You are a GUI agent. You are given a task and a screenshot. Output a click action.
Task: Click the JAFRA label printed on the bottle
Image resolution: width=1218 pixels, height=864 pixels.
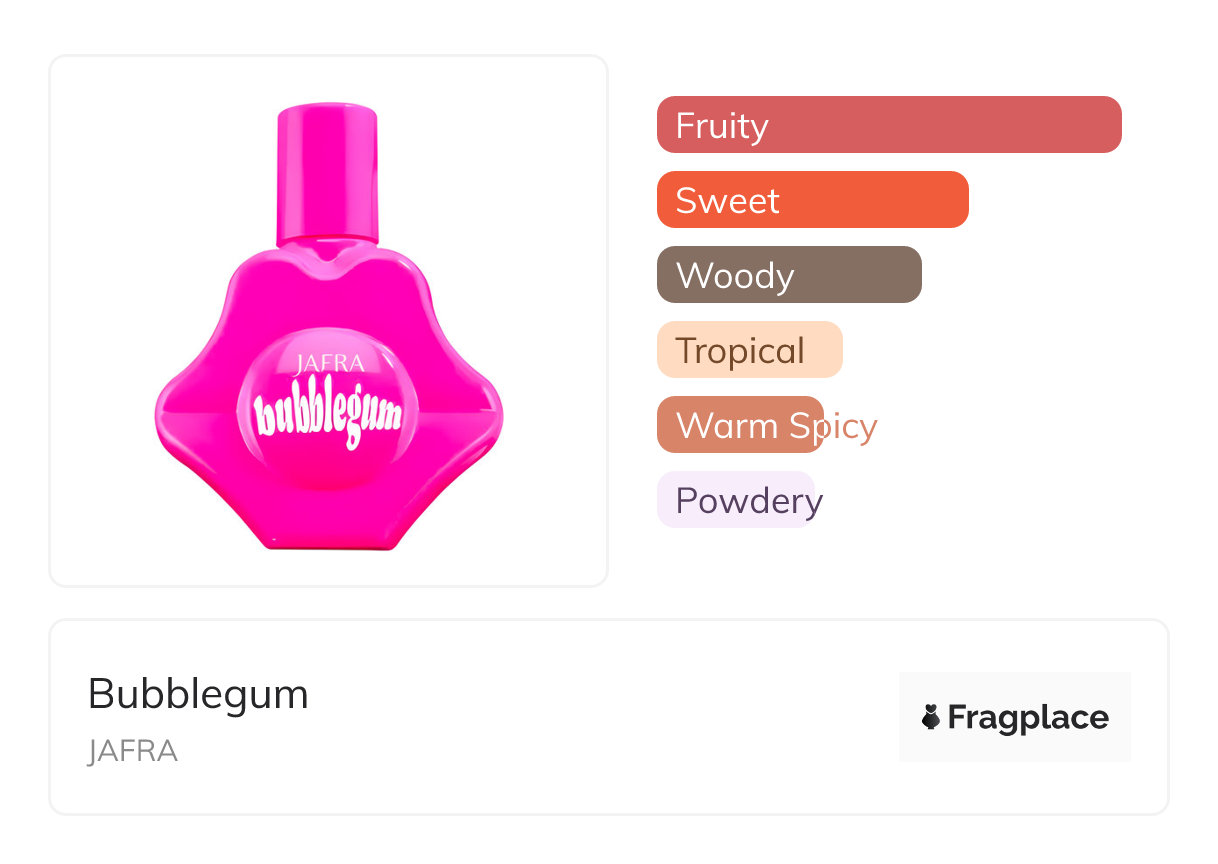tap(329, 365)
